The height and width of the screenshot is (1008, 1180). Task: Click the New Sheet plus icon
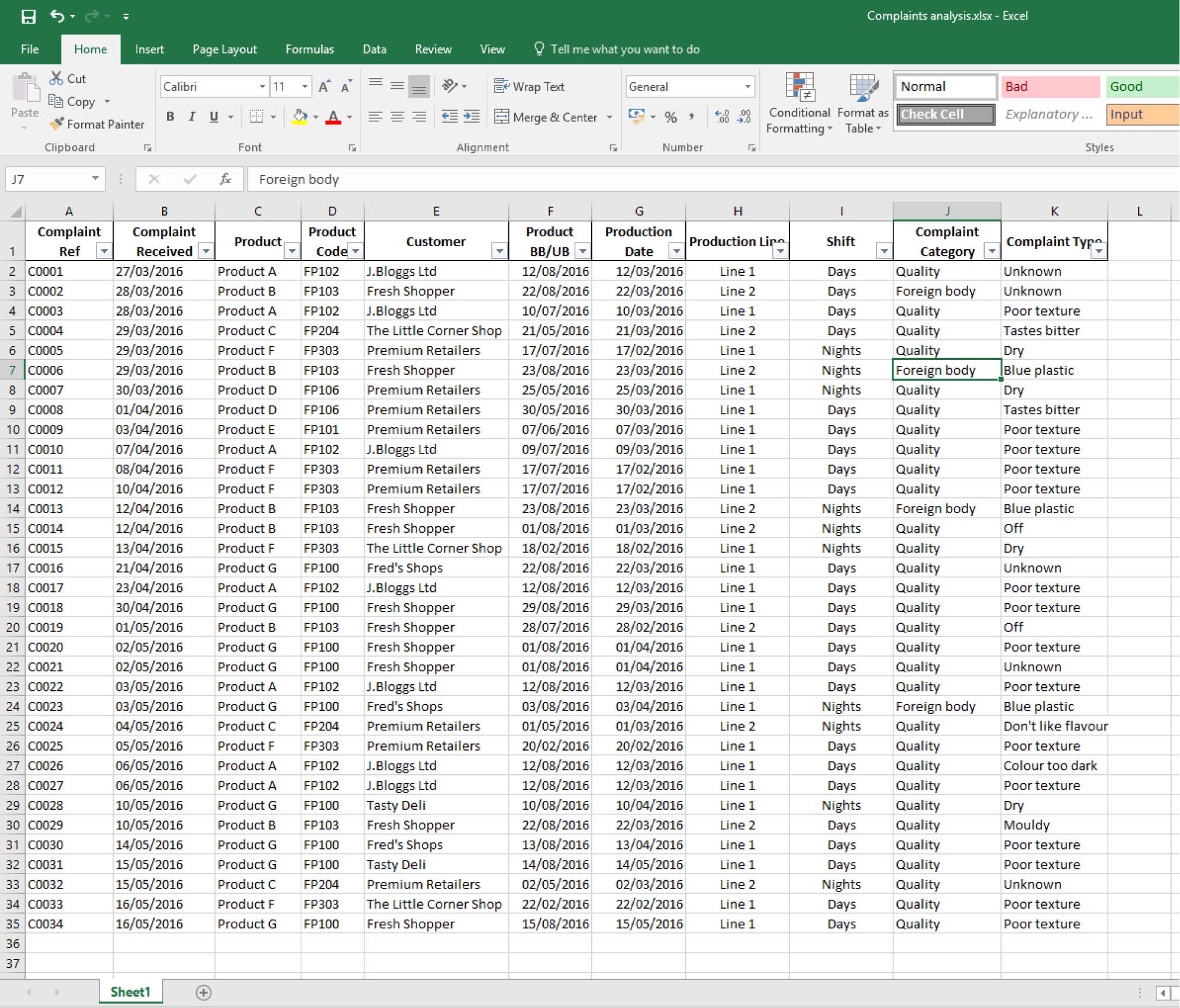[x=203, y=992]
